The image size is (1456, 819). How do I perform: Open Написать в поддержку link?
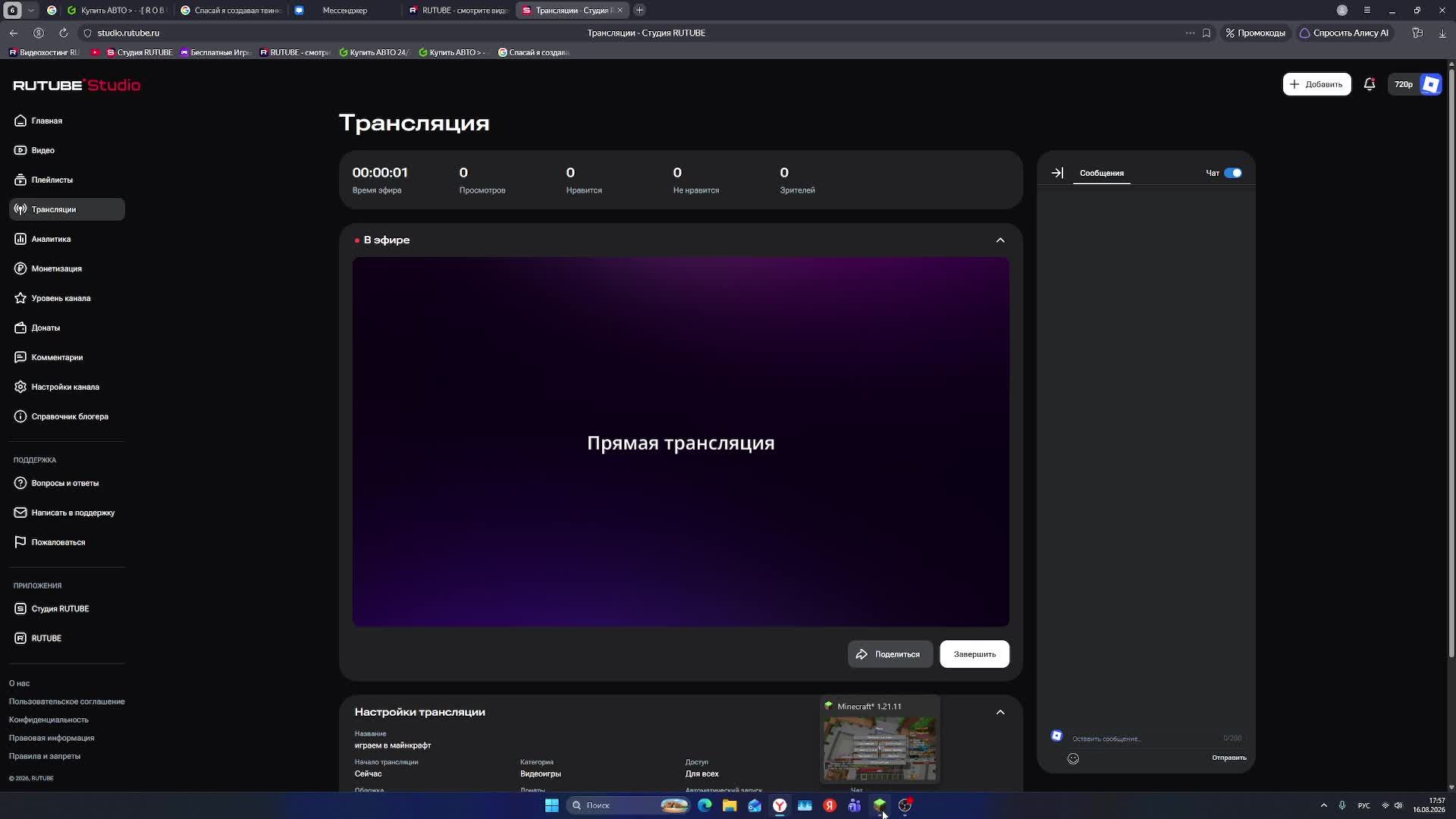[x=67, y=513]
